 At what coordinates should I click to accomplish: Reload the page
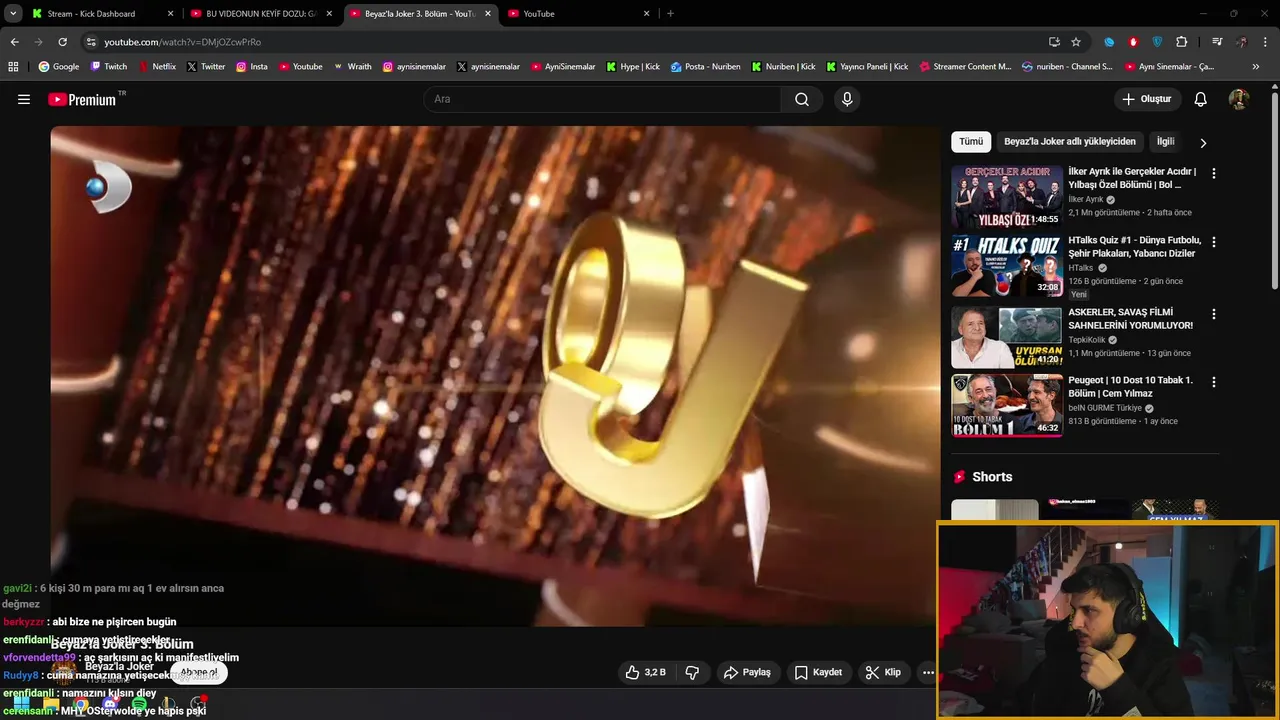click(62, 42)
